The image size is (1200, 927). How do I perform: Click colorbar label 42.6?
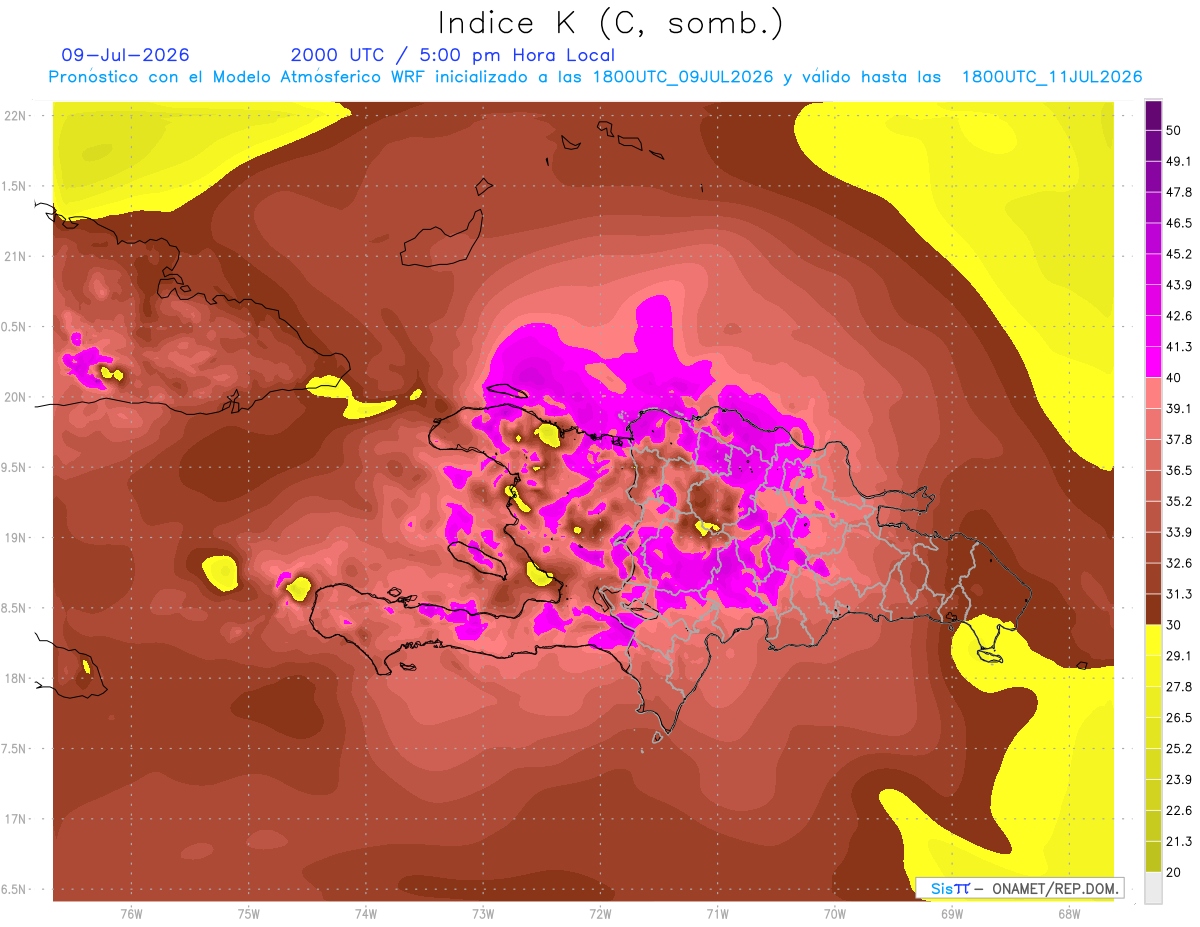point(1179,316)
